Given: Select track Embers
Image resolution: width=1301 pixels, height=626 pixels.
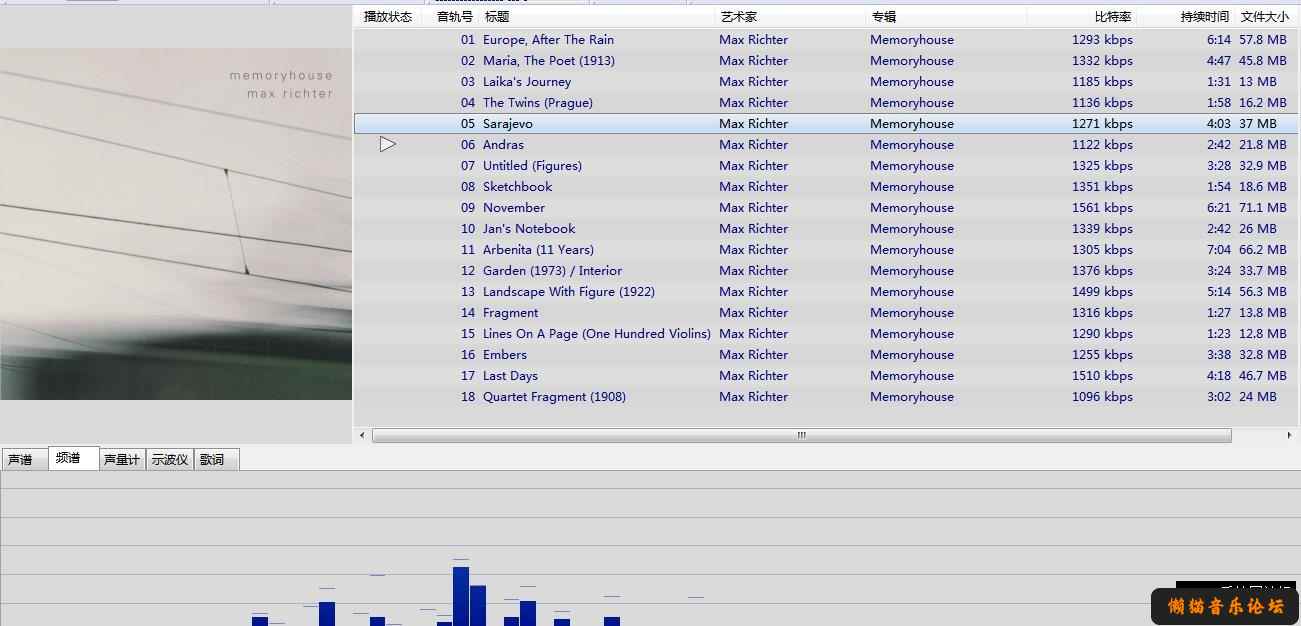Looking at the screenshot, I should 505,355.
